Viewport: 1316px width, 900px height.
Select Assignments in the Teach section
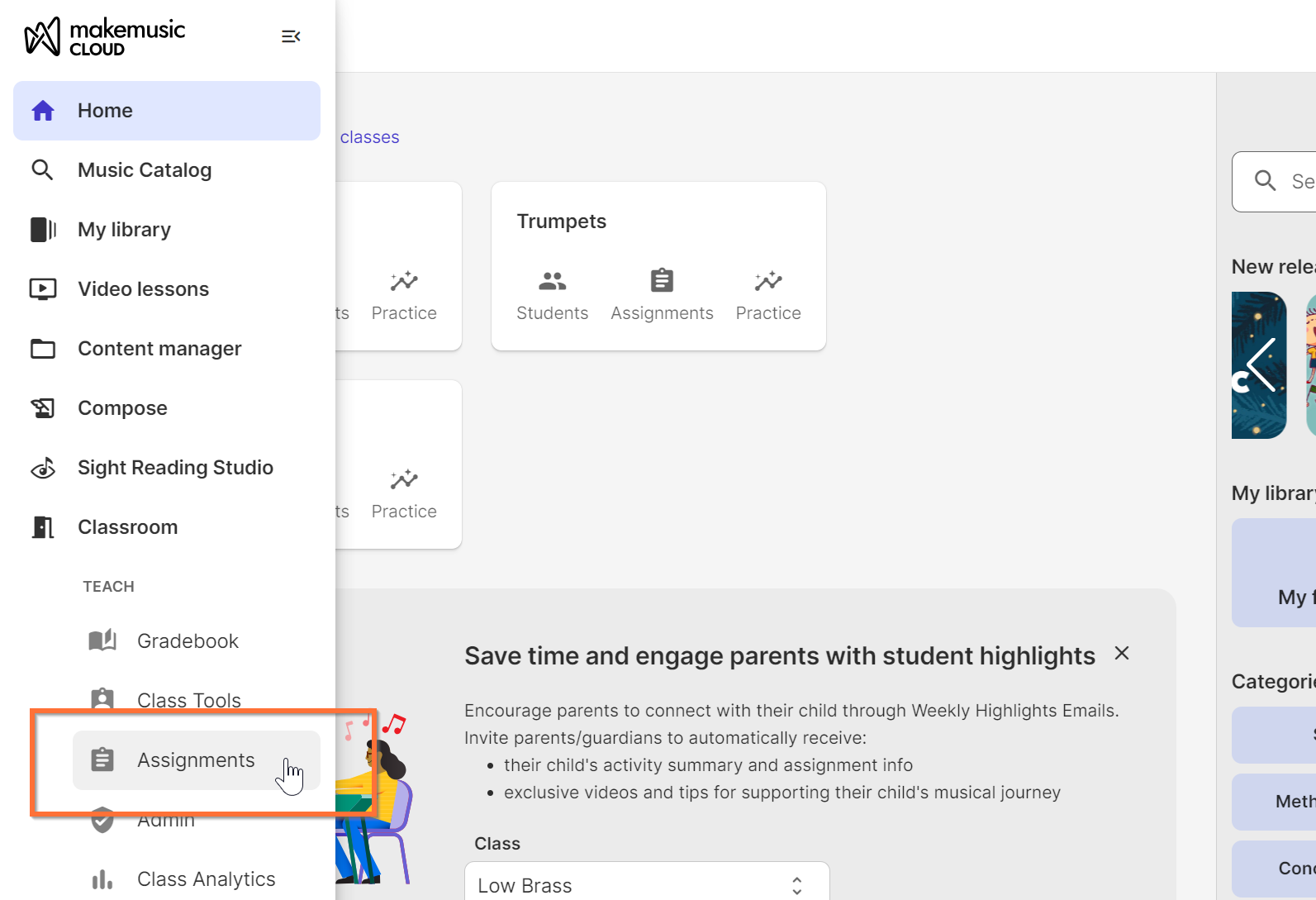(196, 760)
